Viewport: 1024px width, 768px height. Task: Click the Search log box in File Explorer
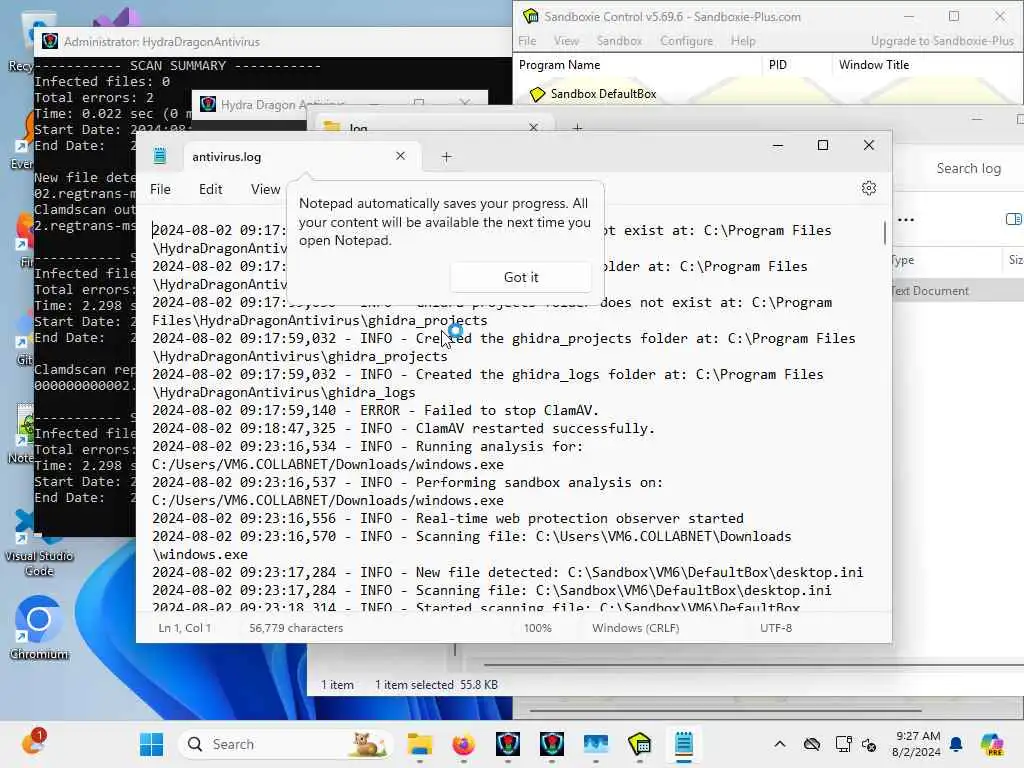tap(968, 168)
